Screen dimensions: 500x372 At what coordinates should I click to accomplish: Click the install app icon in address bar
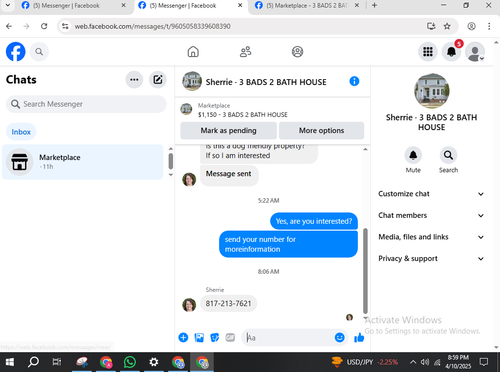click(431, 26)
